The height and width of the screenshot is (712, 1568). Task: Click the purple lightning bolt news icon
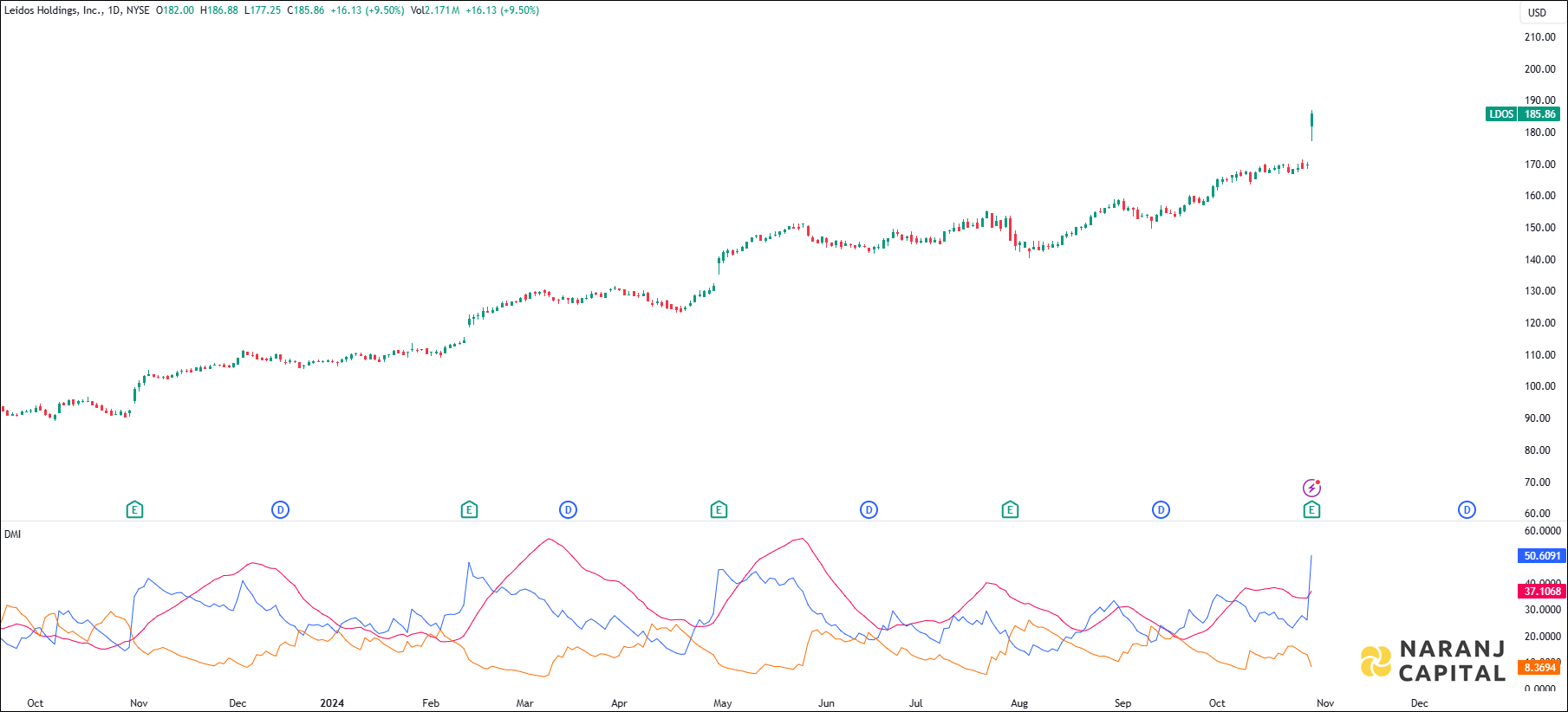(1312, 488)
